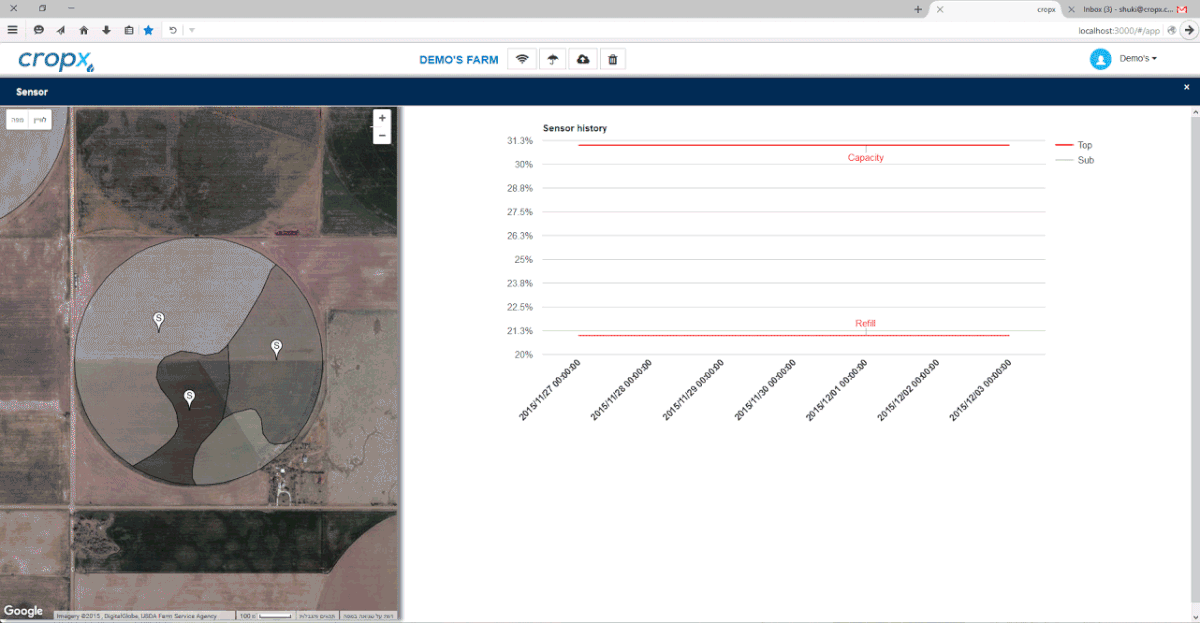Click the cloud upload icon button
The width and height of the screenshot is (1200, 623).
(x=582, y=59)
